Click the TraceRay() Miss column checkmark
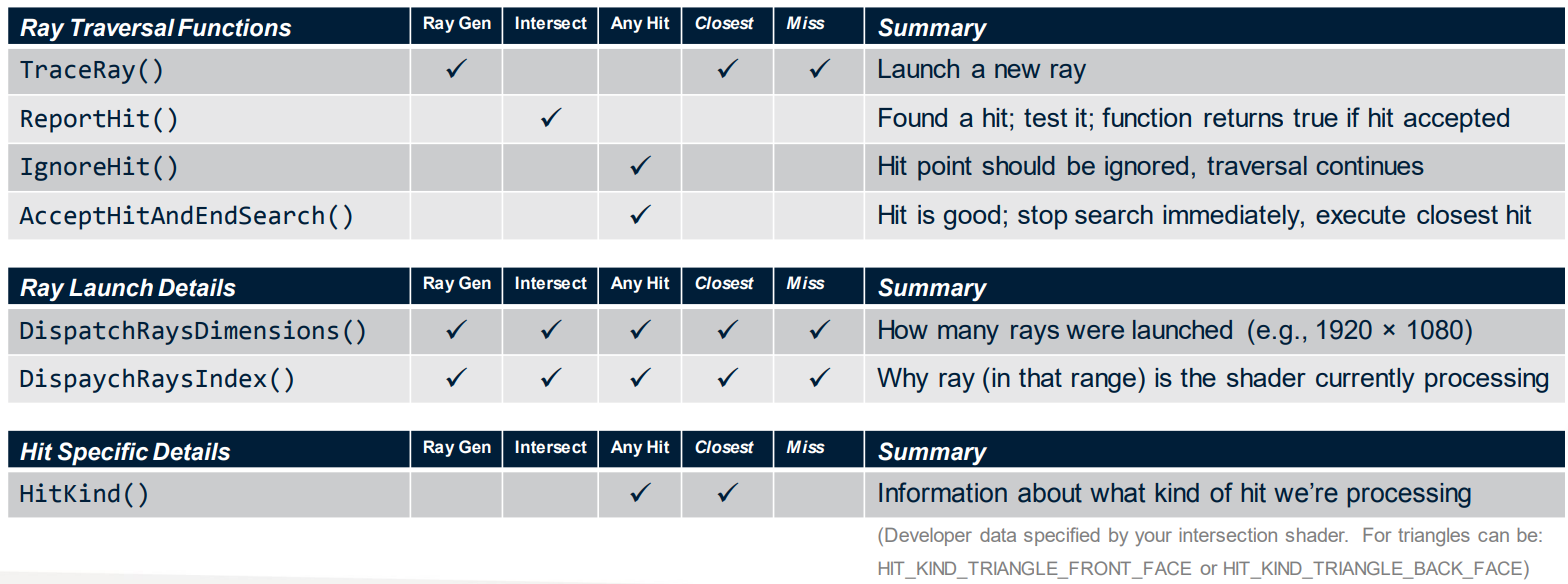 (819, 70)
